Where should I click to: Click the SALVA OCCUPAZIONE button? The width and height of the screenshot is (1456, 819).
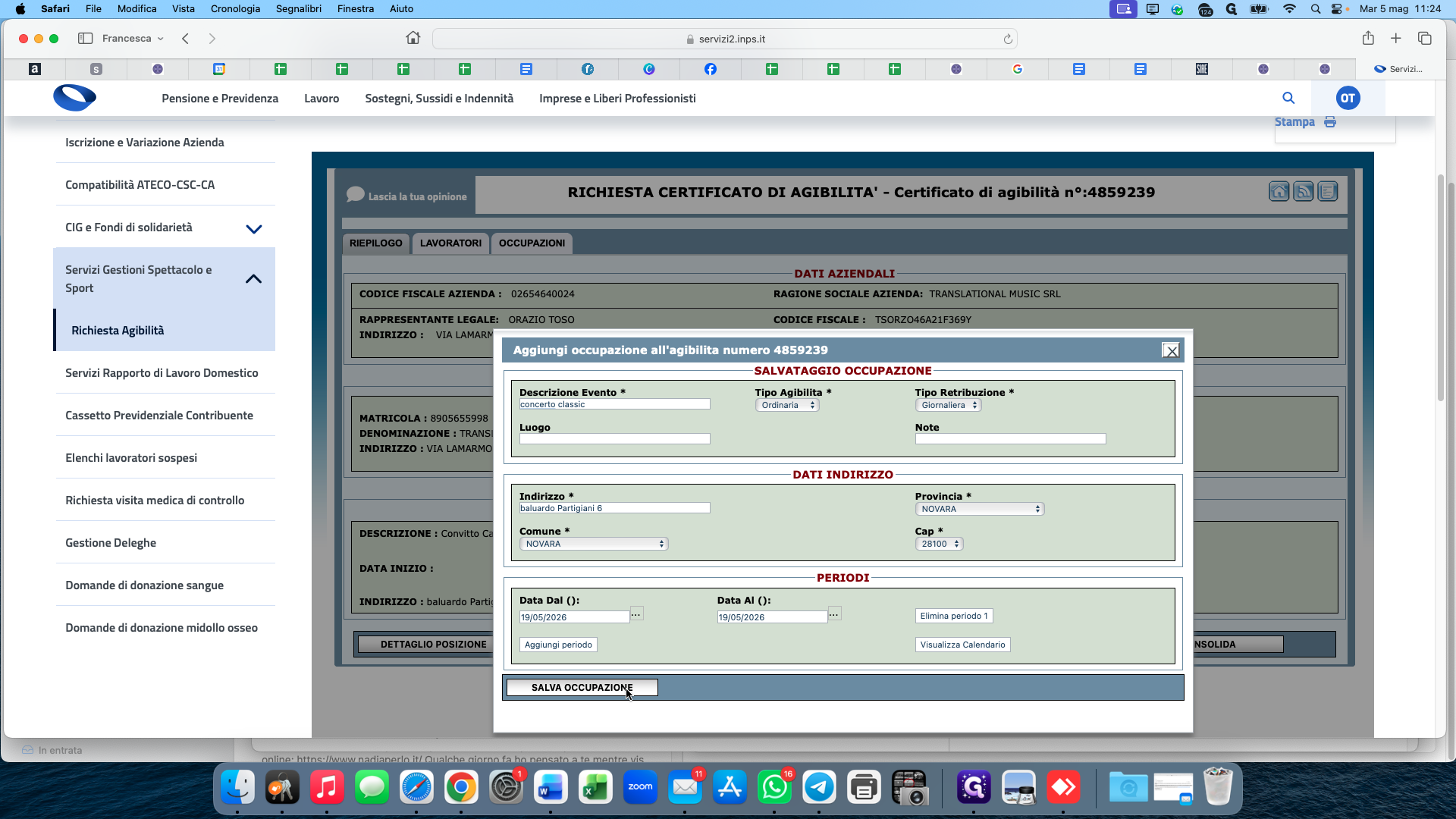coord(582,688)
